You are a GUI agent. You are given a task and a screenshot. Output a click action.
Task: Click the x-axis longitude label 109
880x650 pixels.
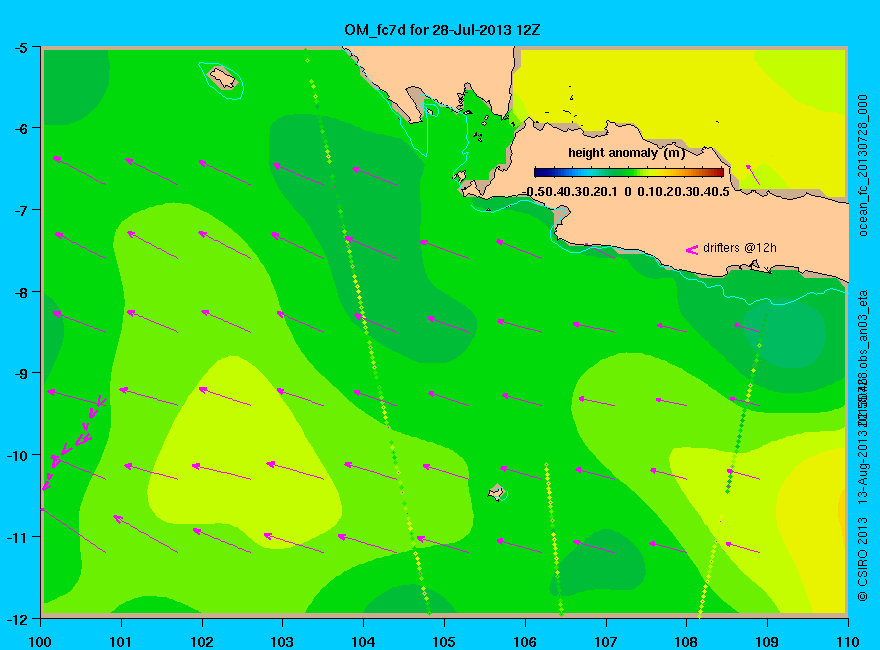[x=767, y=642]
